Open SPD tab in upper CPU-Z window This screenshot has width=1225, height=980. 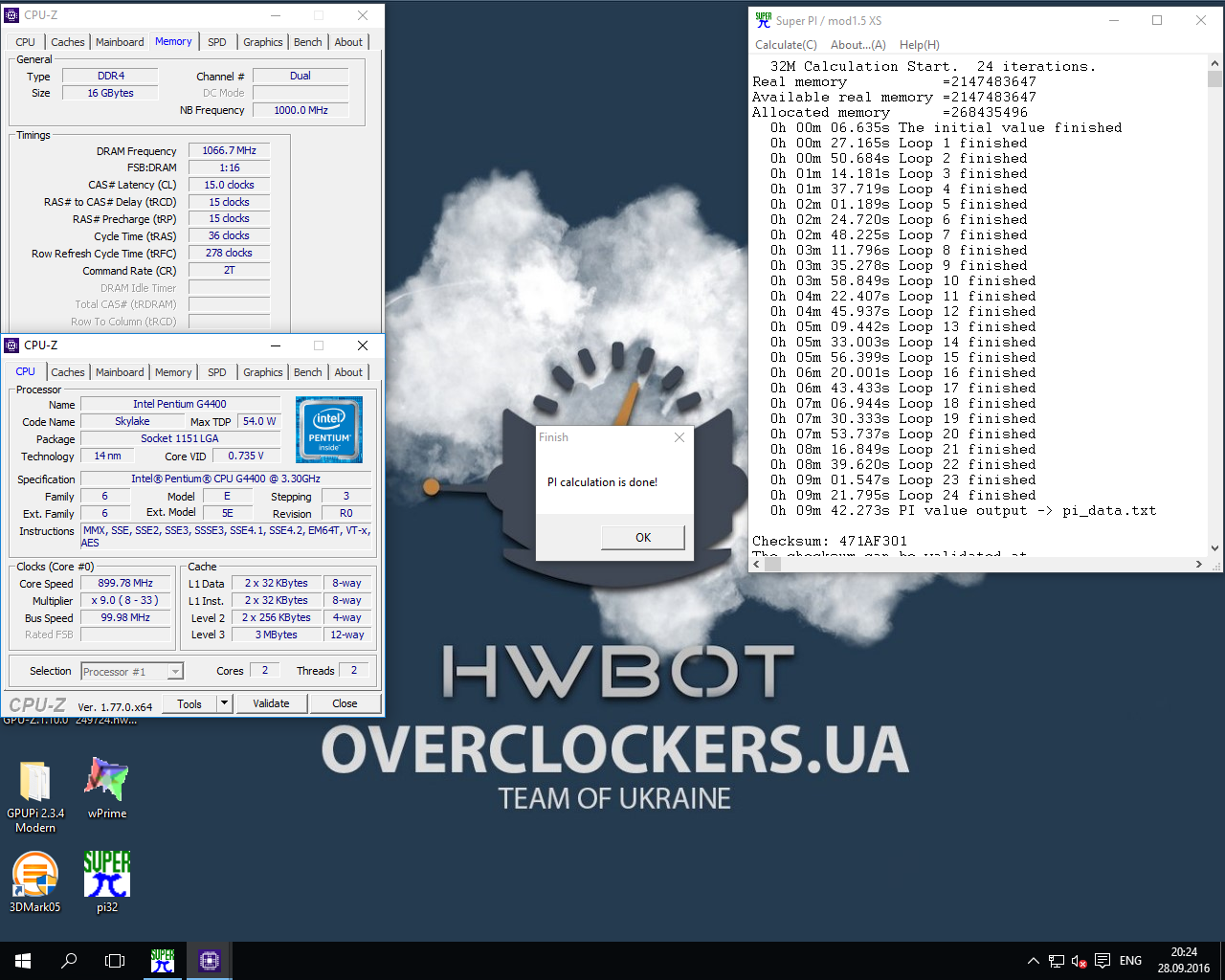[217, 42]
